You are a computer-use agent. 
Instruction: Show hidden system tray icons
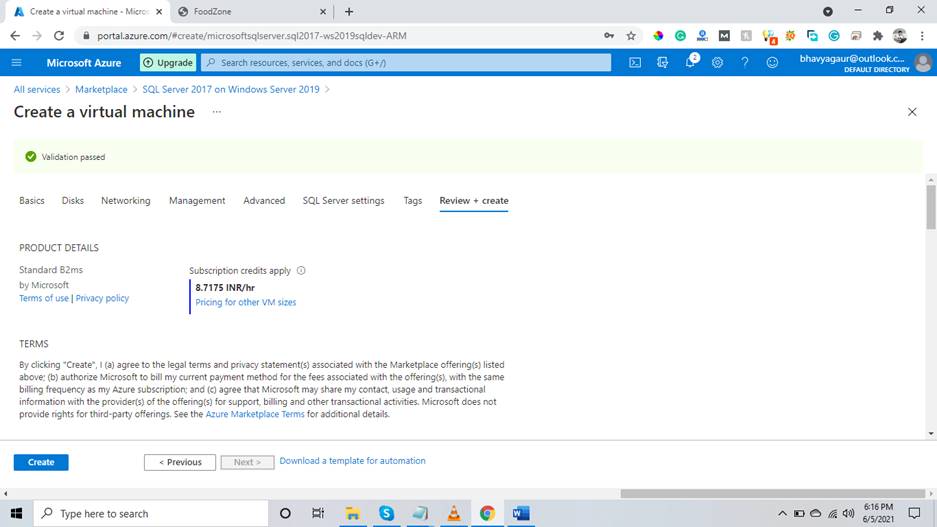tap(782, 513)
